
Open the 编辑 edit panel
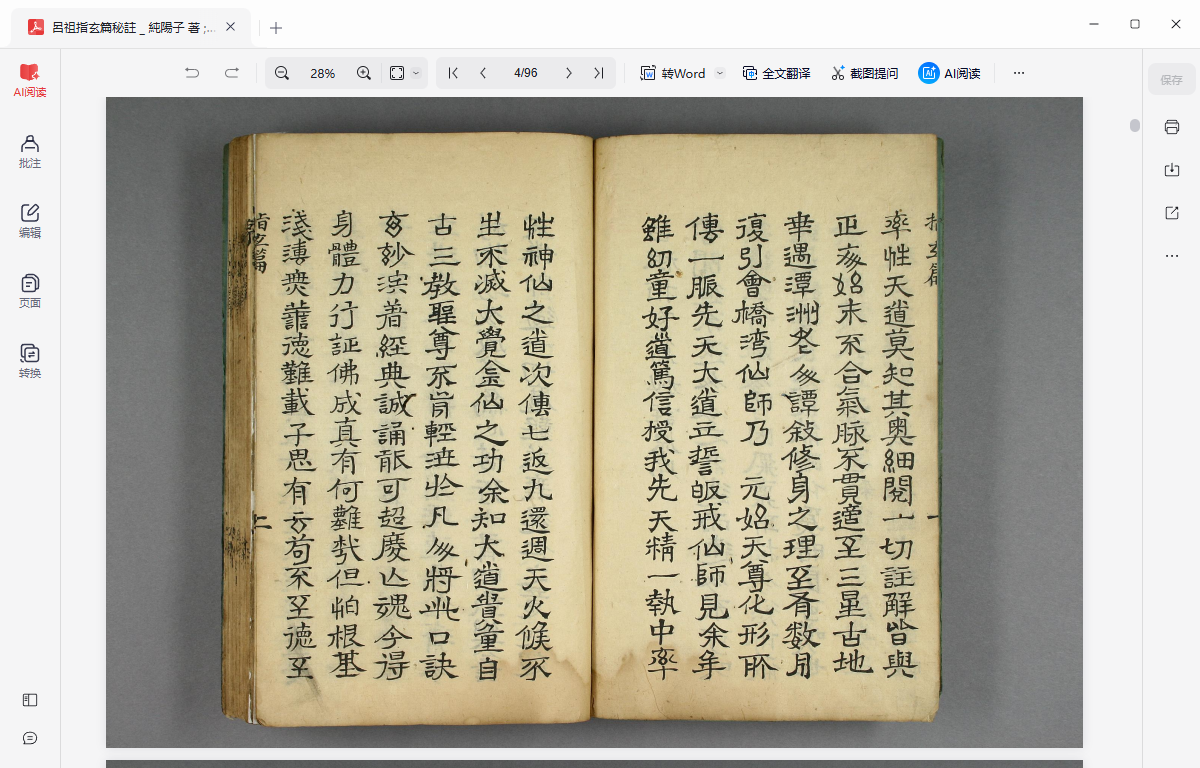[x=30, y=221]
